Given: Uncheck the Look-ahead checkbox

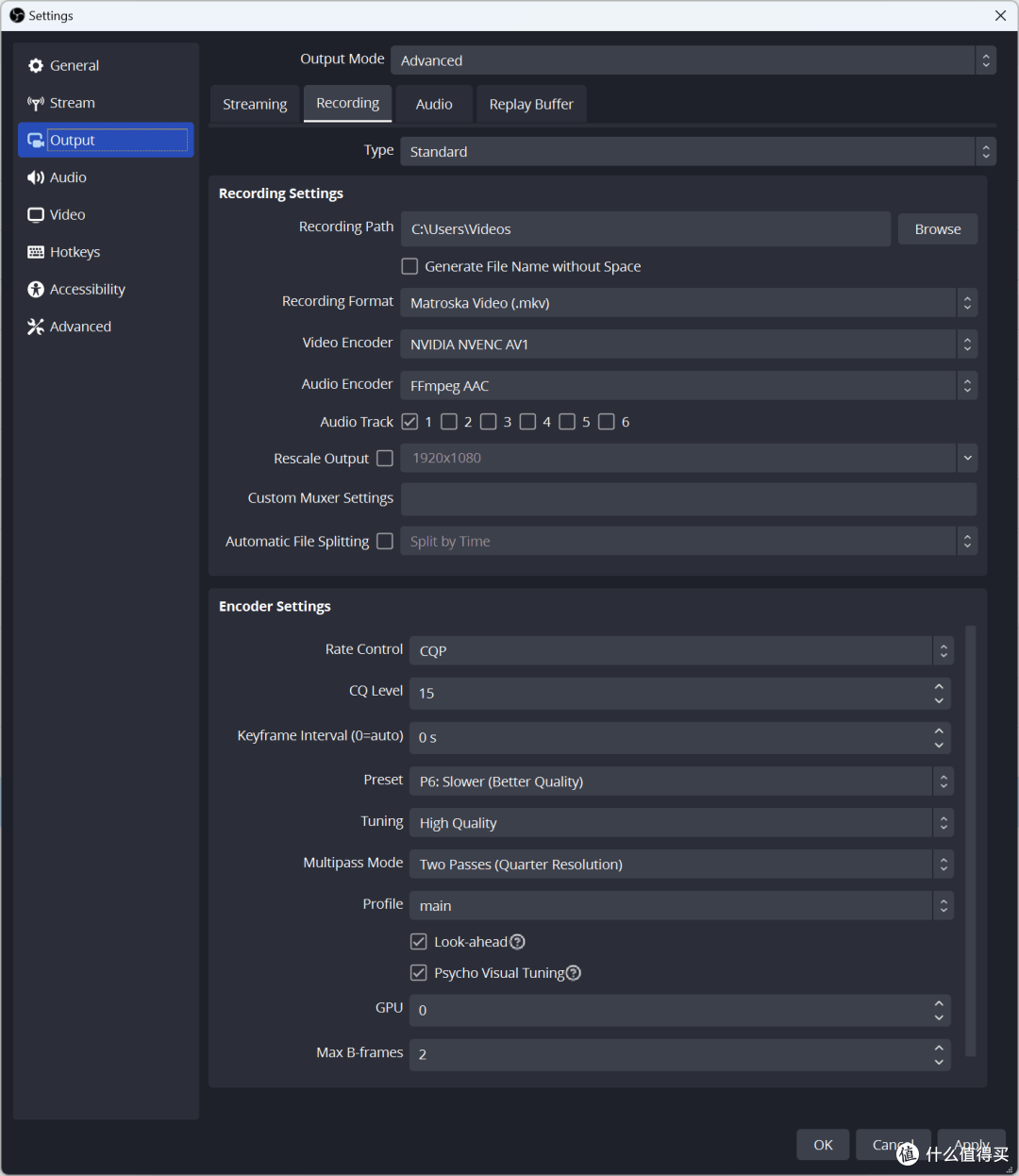Looking at the screenshot, I should point(419,942).
